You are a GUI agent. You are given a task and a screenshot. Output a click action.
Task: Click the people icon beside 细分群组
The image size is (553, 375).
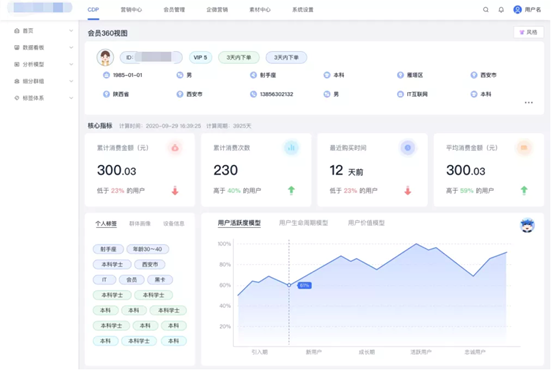pyautogui.click(x=17, y=81)
